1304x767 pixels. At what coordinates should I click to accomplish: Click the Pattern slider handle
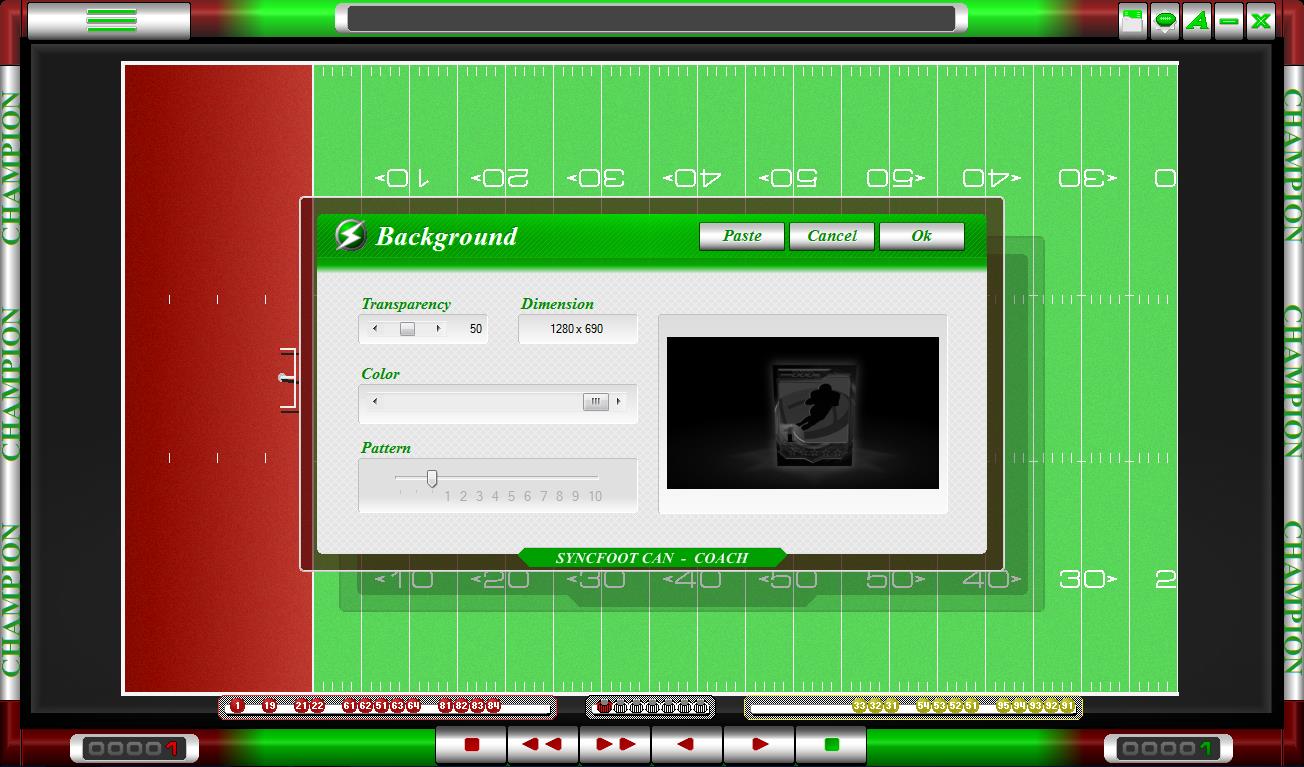click(432, 479)
